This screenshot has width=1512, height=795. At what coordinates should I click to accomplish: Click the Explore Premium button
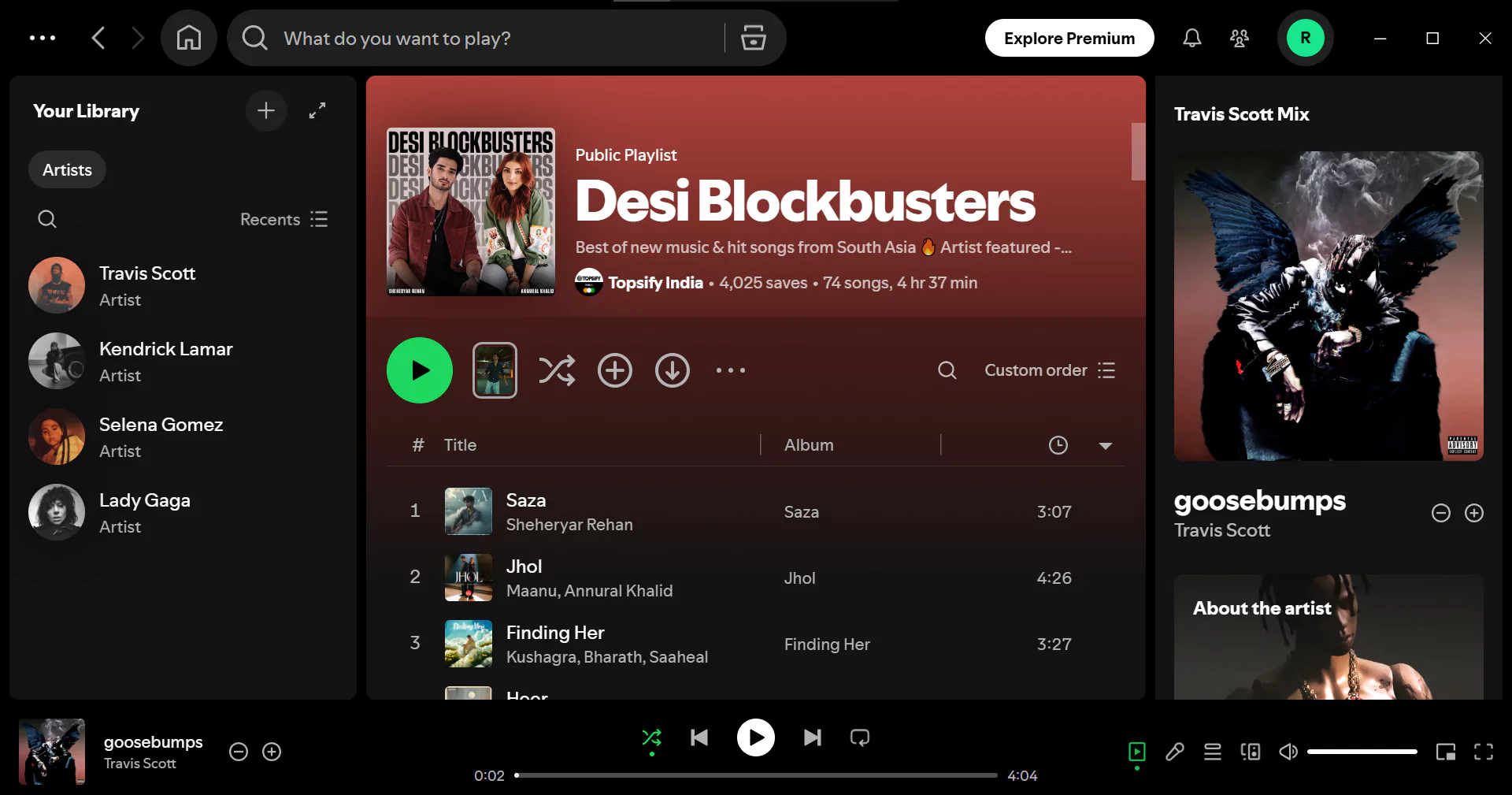click(x=1069, y=38)
